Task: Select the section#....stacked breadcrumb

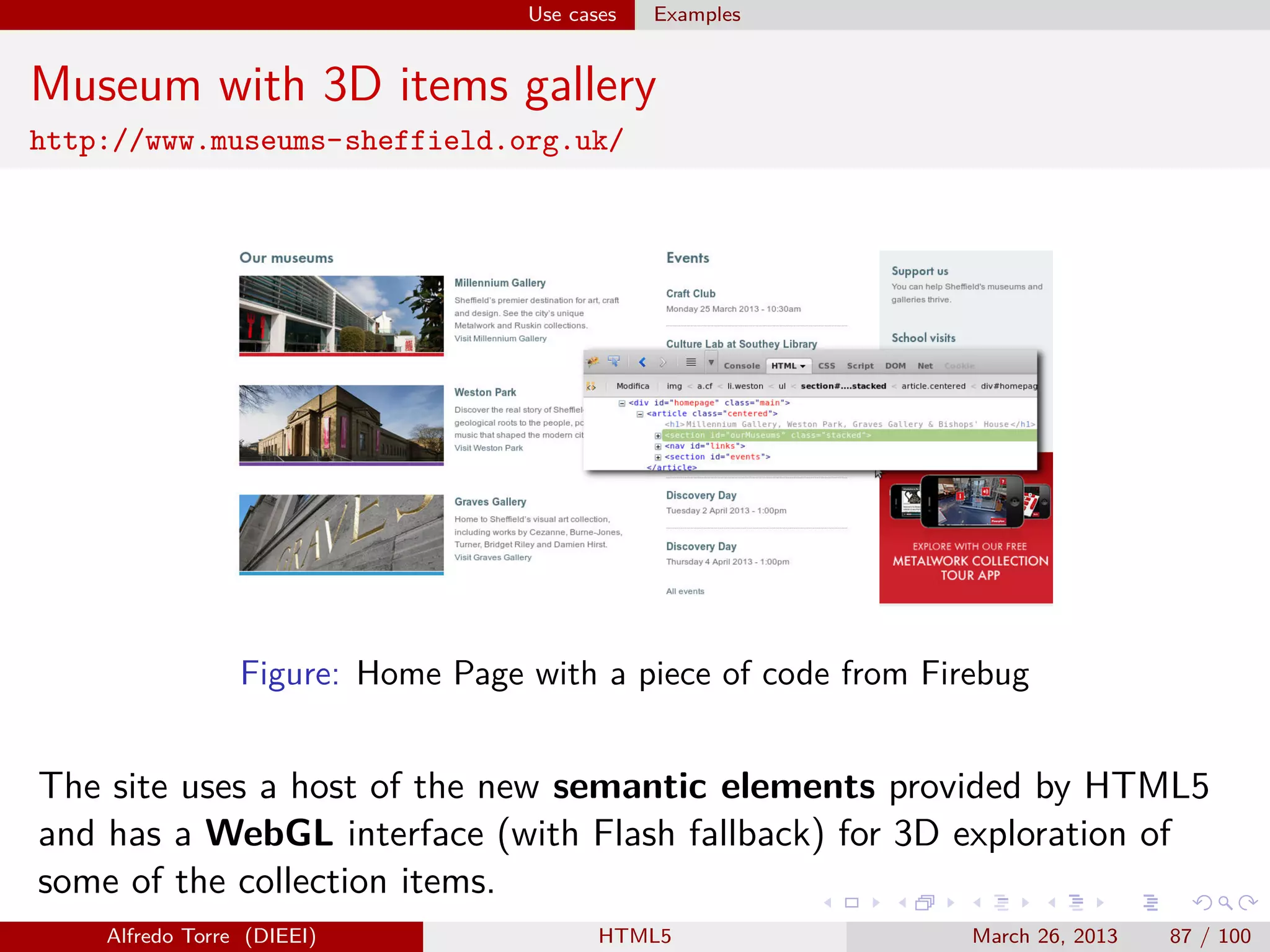Action: click(x=843, y=386)
